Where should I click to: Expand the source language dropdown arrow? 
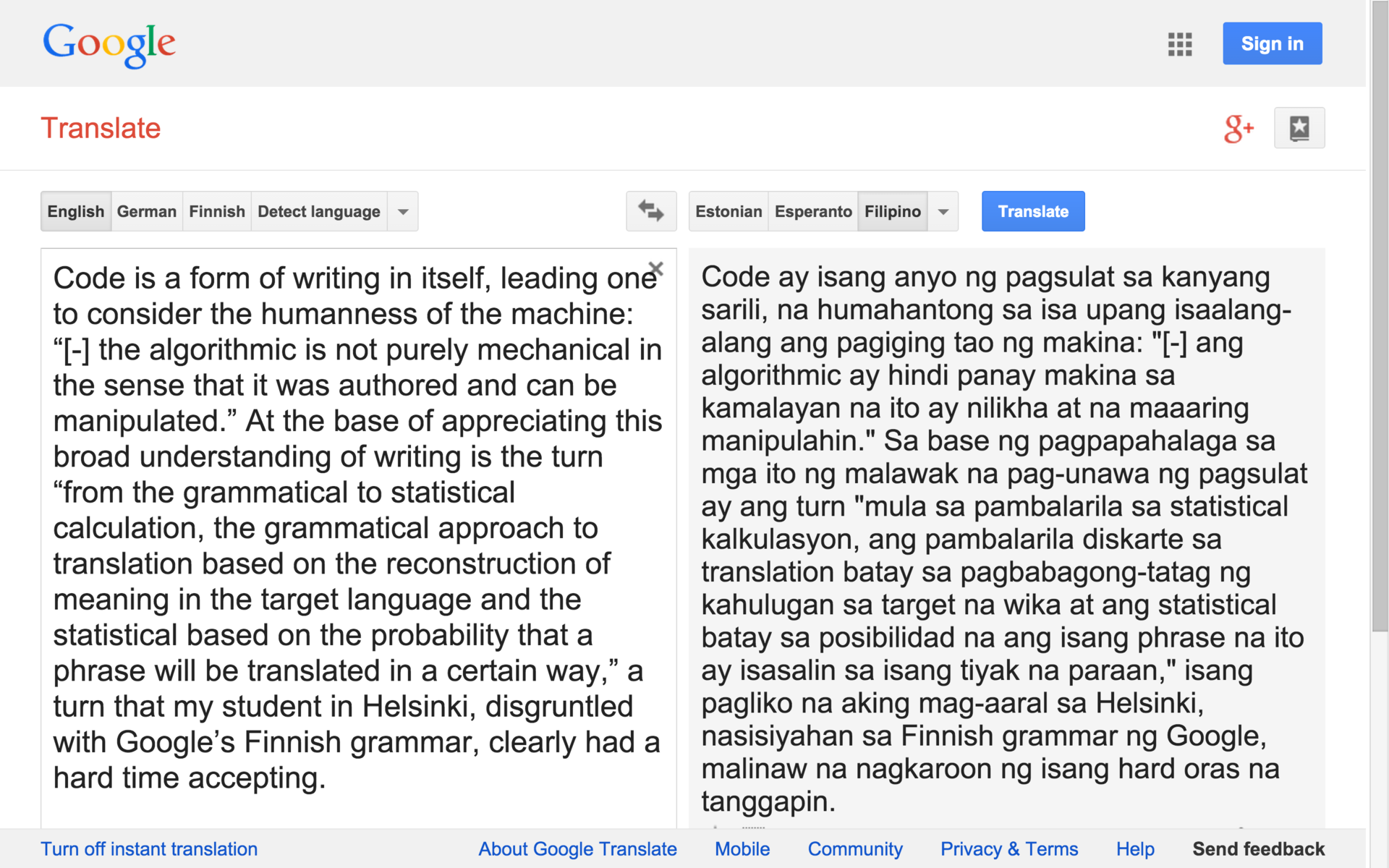pyautogui.click(x=403, y=211)
